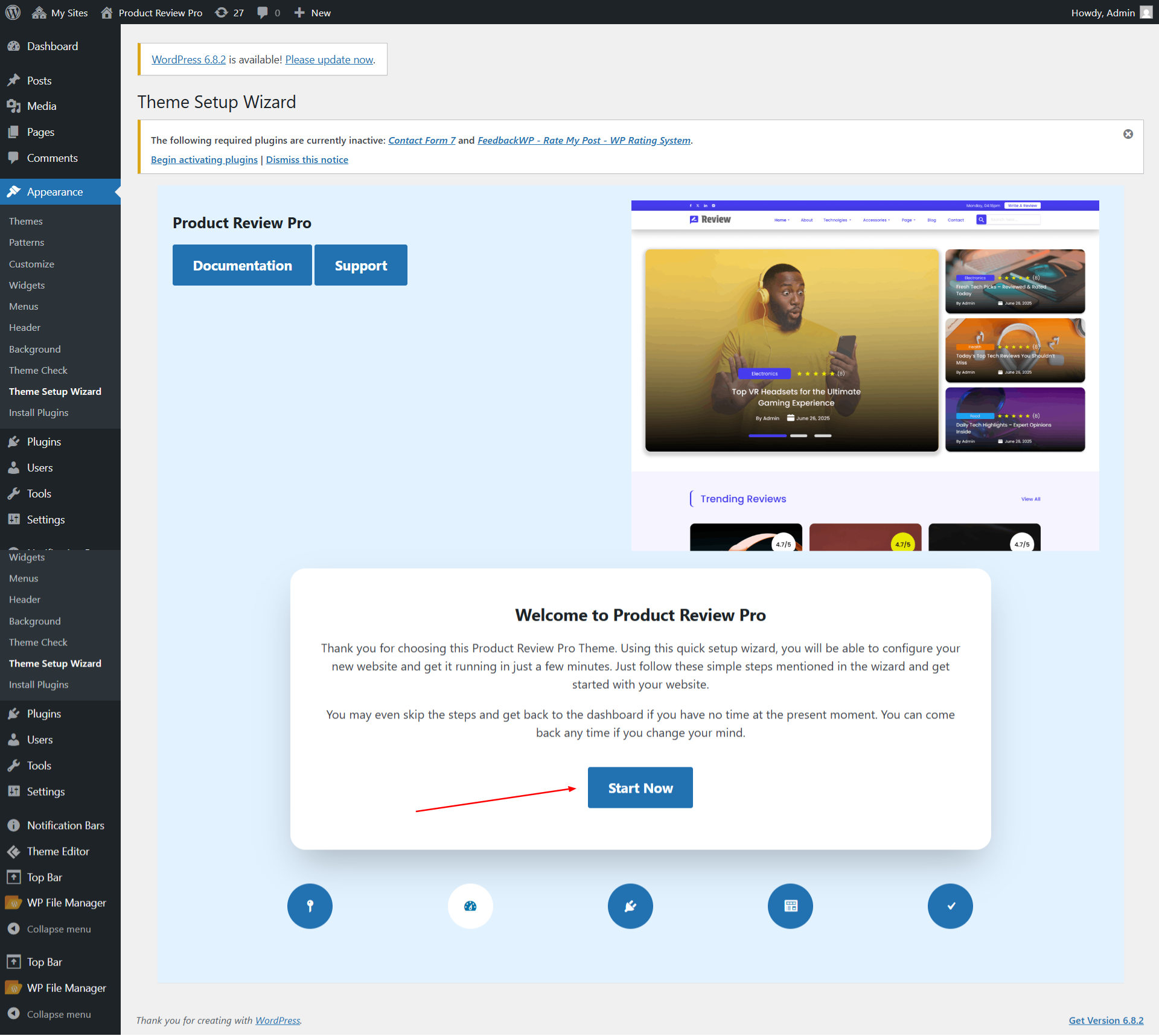Select the Product Review Pro panel title
The height and width of the screenshot is (1036, 1159).
[x=242, y=223]
